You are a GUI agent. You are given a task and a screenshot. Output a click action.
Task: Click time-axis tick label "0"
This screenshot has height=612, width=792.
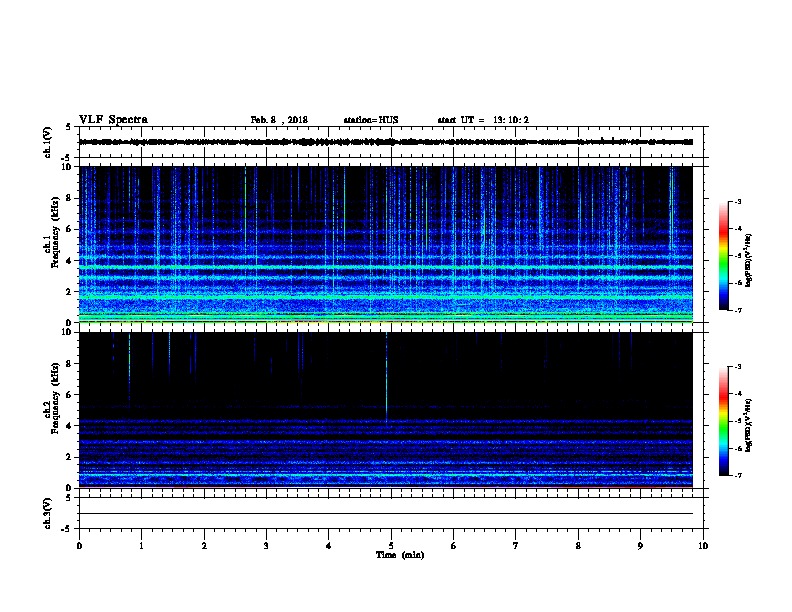click(79, 546)
